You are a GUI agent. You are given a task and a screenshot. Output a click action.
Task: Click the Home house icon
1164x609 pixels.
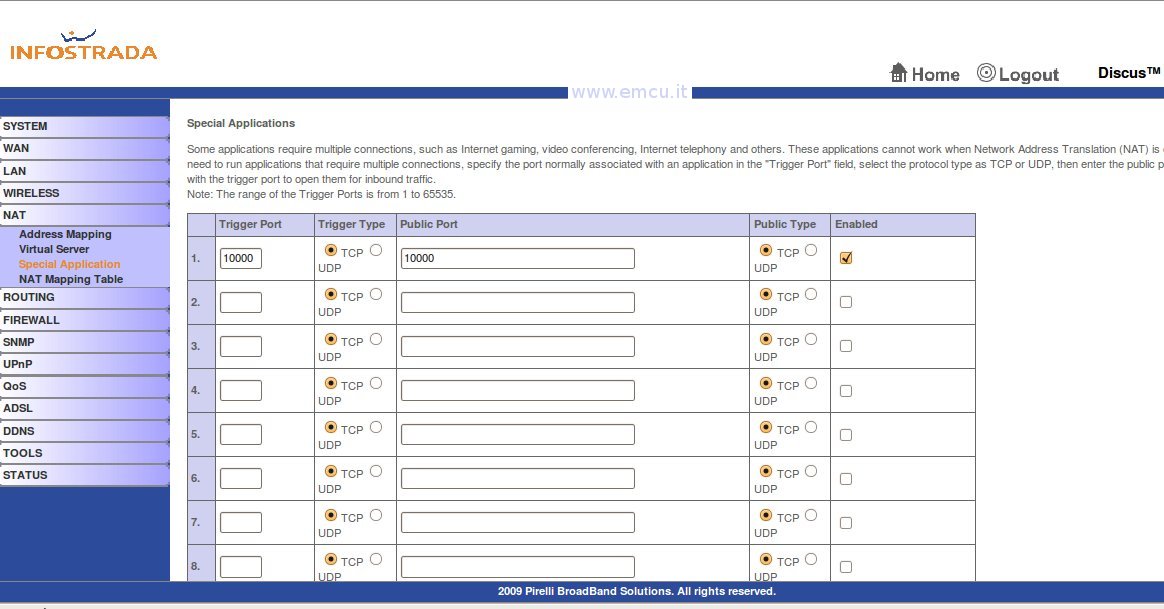click(x=898, y=73)
